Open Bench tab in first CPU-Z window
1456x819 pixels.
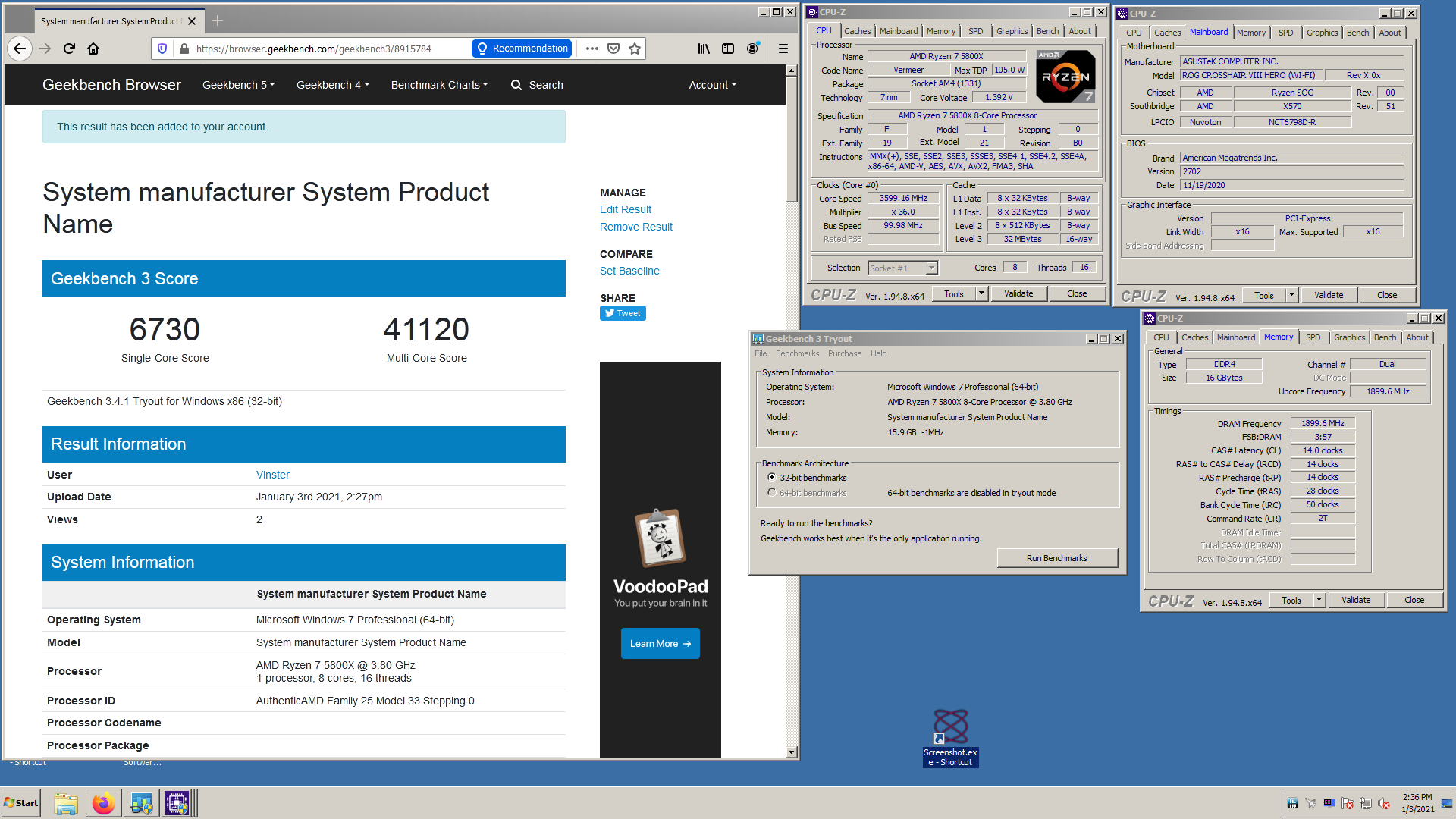coord(1048,31)
